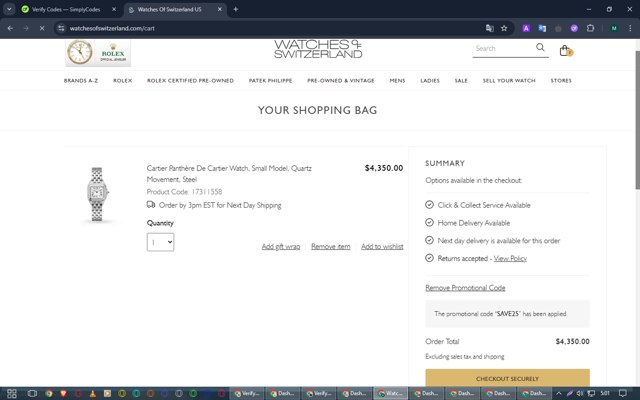
Task: Launch Brave browser from taskbar
Action: click(63, 393)
